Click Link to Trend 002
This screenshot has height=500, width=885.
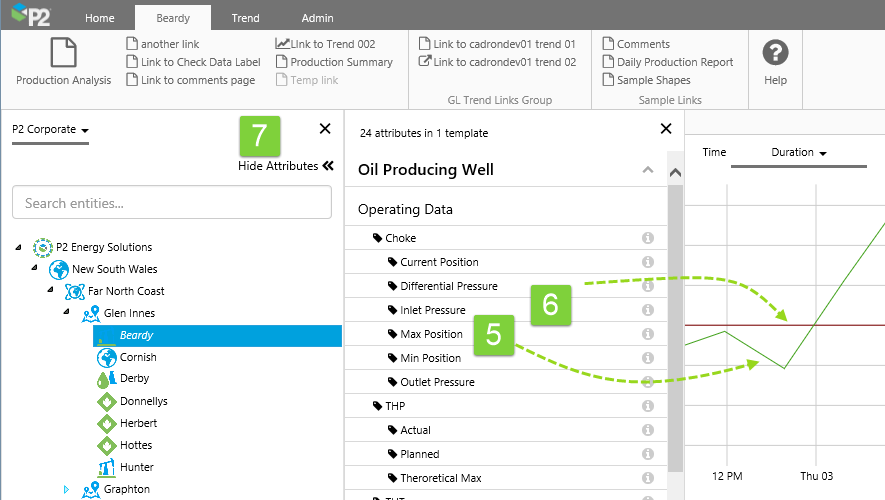332,44
